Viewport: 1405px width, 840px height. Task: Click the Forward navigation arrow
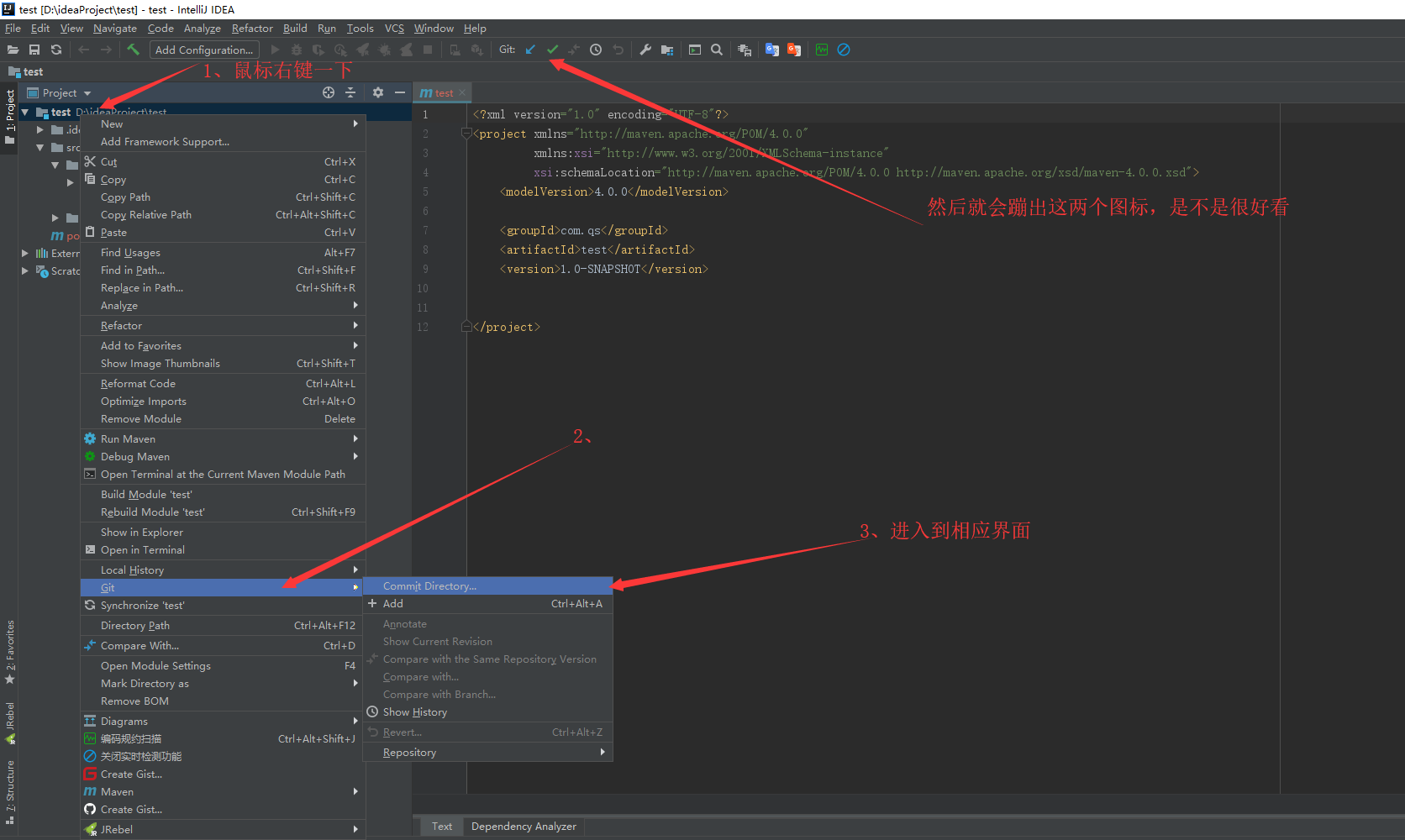click(106, 50)
